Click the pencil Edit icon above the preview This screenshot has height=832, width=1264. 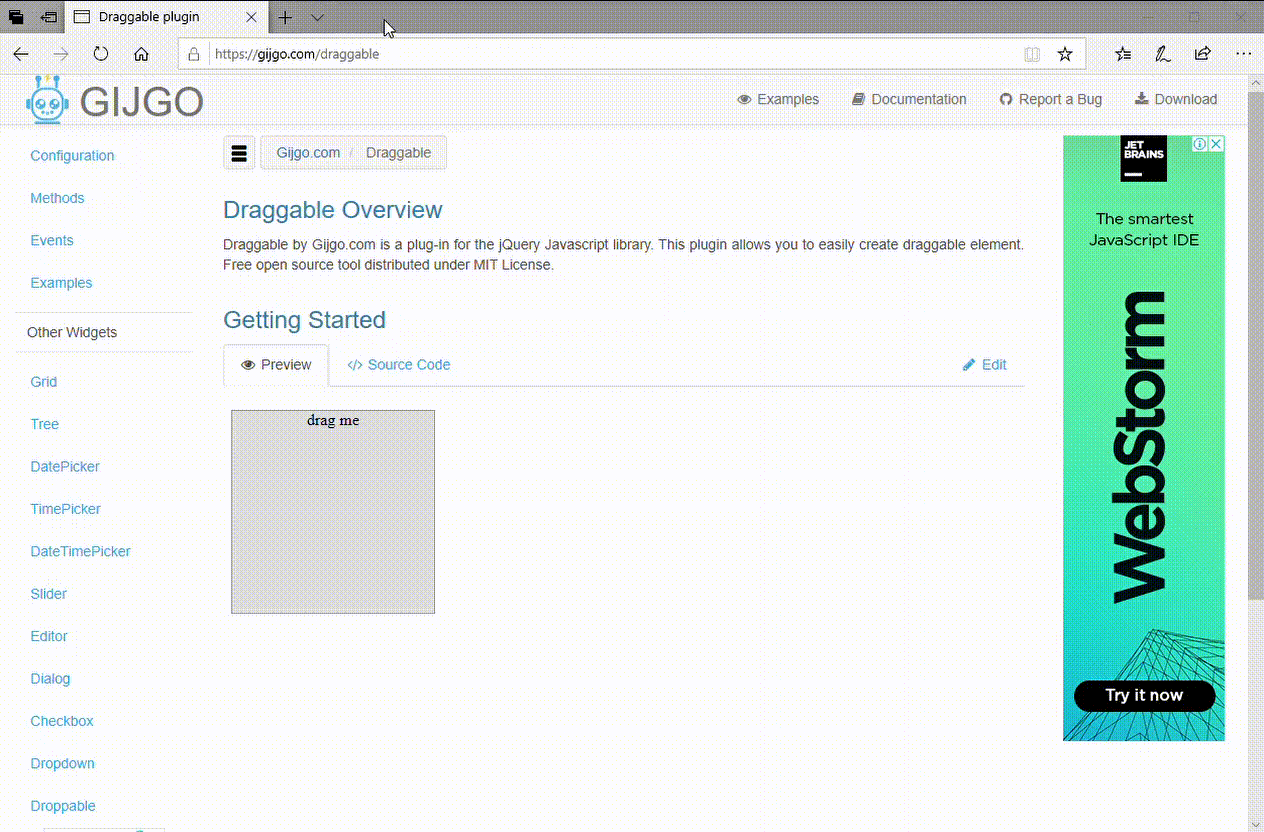tap(968, 365)
